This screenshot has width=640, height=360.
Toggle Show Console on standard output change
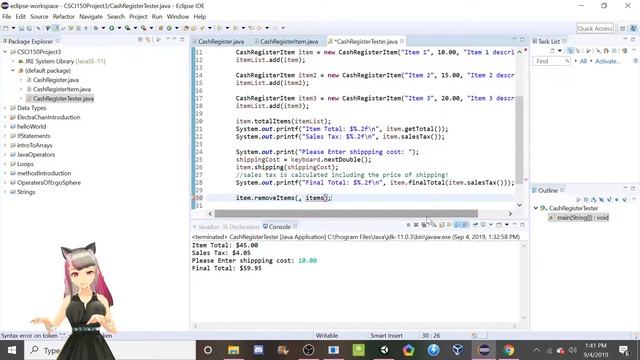(x=458, y=224)
